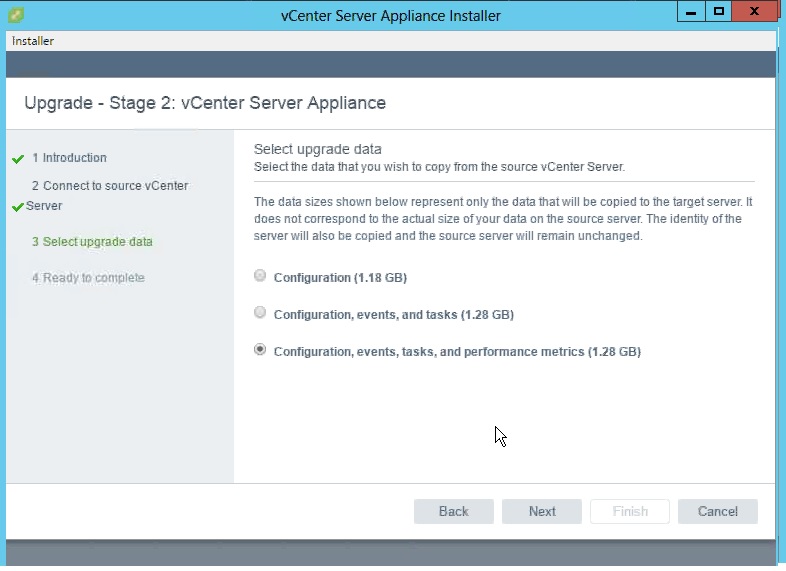Choose Configuration, events, and tasks radio button

pyautogui.click(x=261, y=313)
